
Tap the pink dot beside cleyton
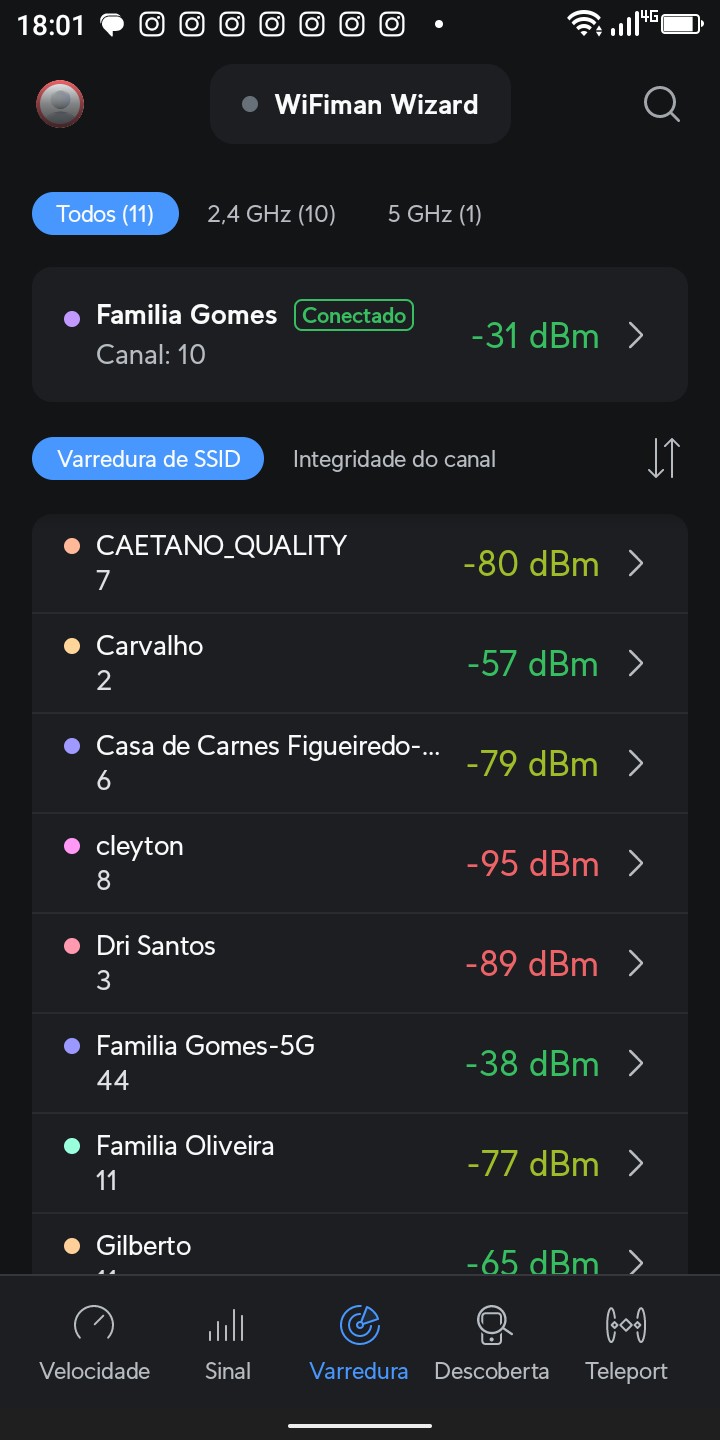72,846
